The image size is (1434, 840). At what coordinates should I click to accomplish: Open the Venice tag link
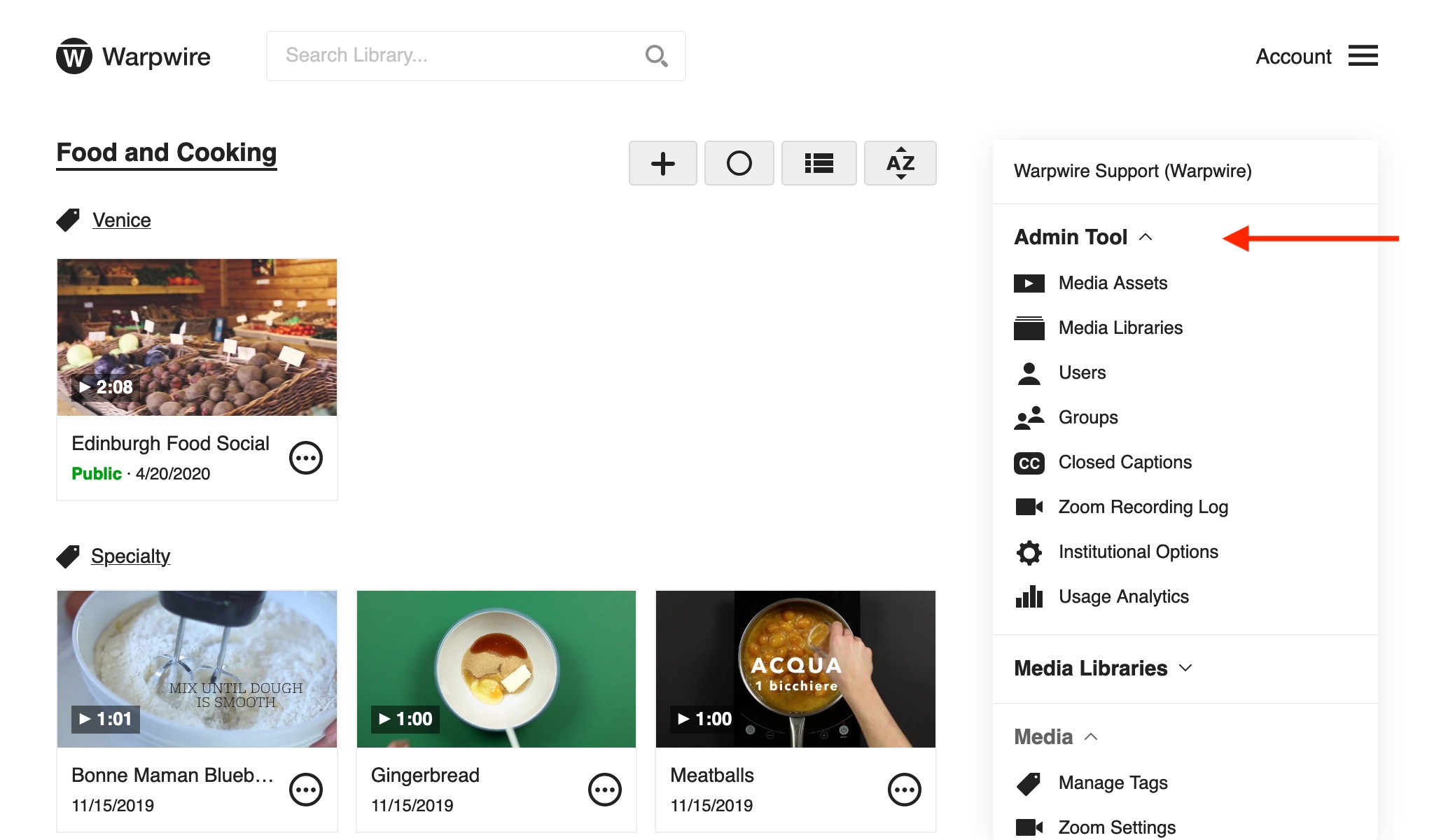pyautogui.click(x=121, y=220)
